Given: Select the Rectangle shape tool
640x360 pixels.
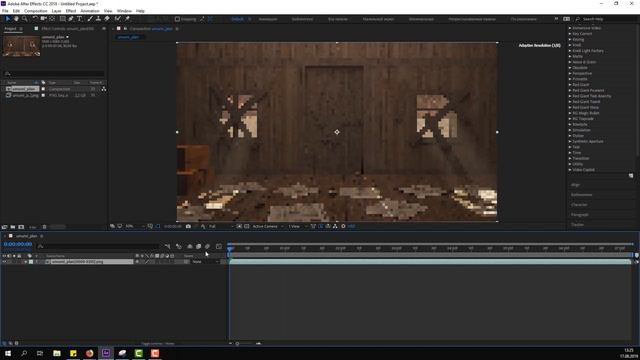Looking at the screenshot, I should coord(62,19).
